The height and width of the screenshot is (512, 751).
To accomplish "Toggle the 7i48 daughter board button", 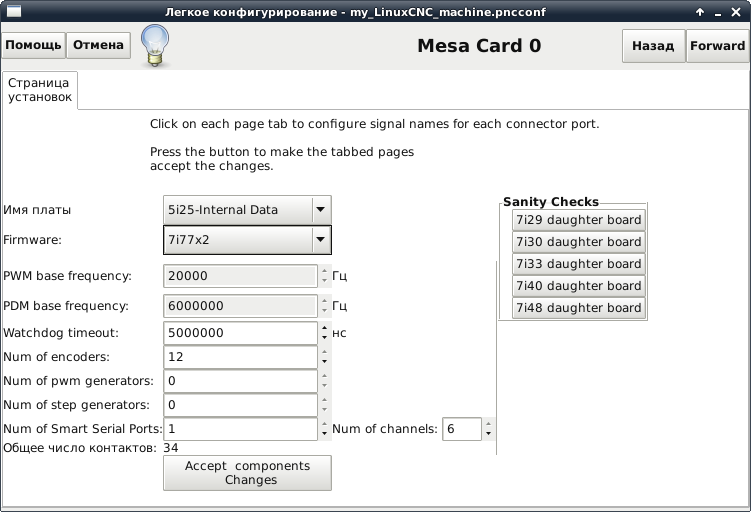I will click(578, 308).
